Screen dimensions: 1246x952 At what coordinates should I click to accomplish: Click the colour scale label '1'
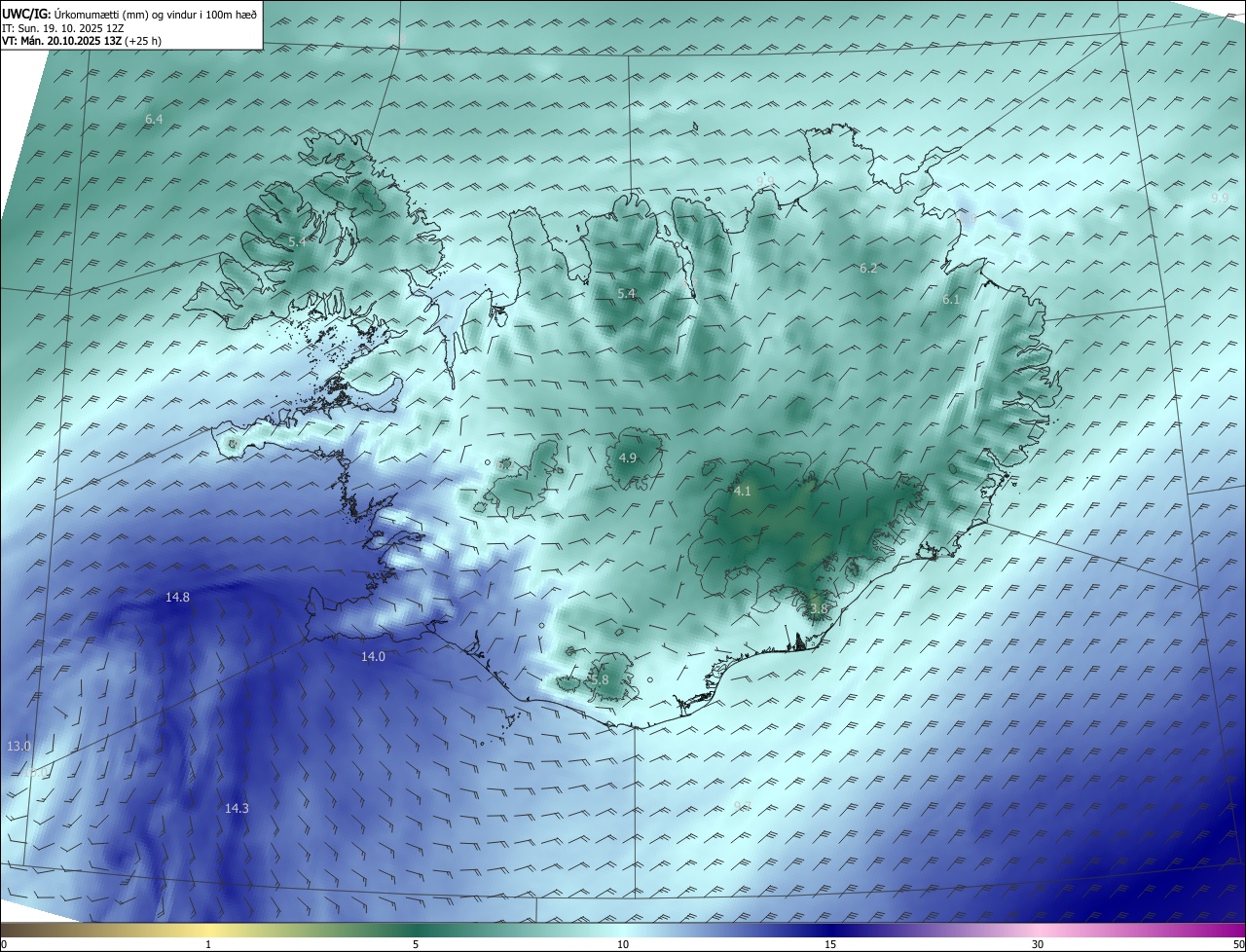click(x=208, y=944)
